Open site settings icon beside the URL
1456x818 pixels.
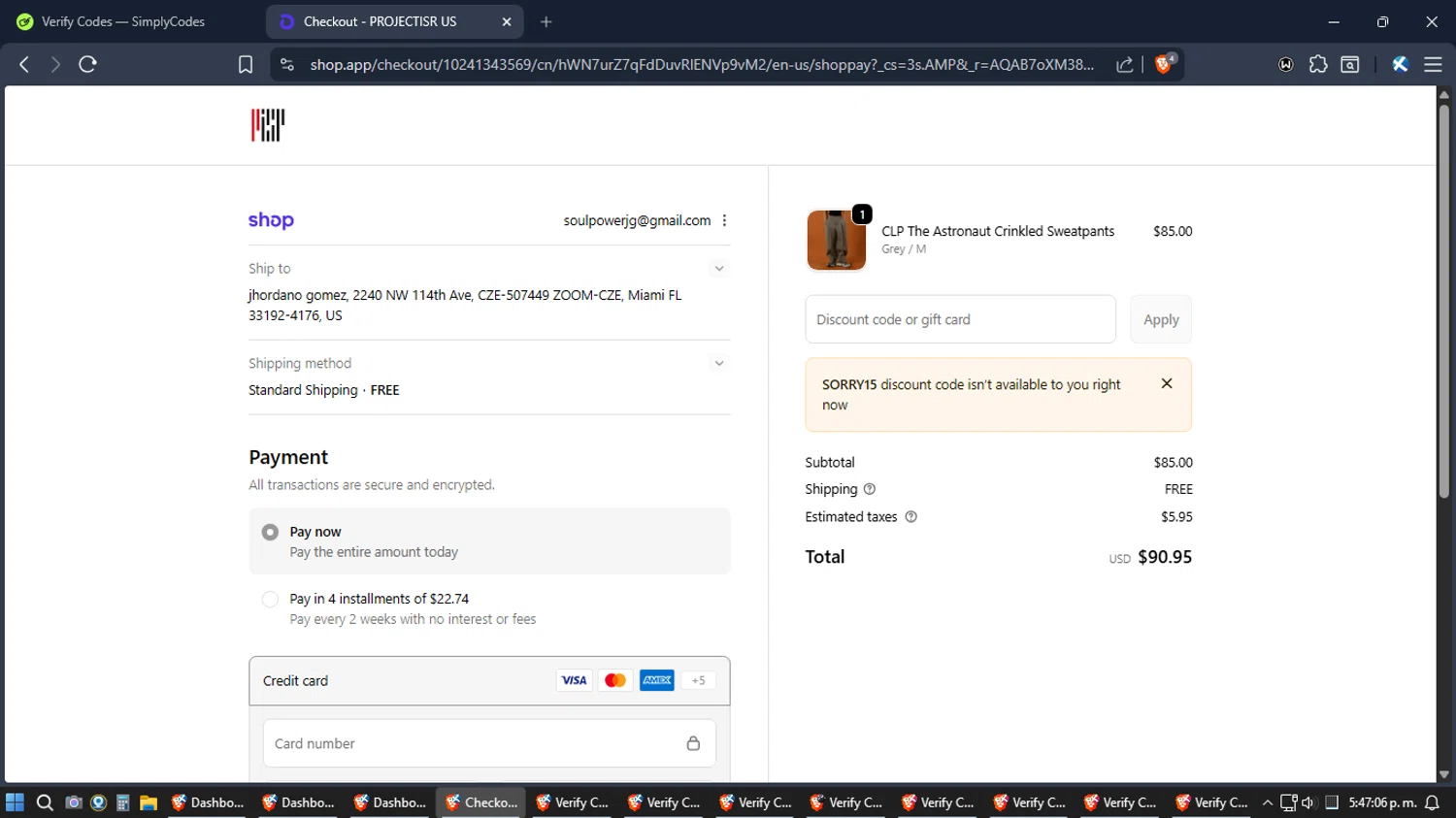tap(286, 64)
